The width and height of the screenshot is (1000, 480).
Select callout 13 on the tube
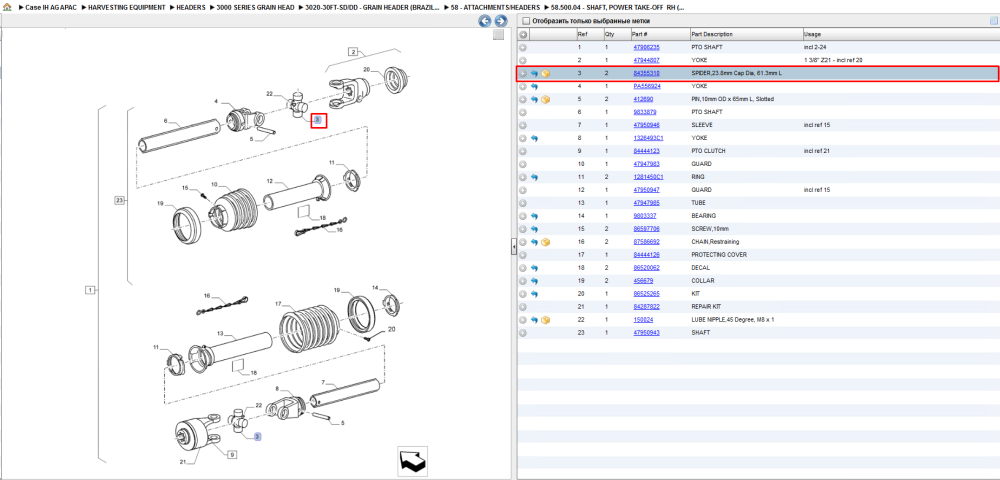(x=219, y=333)
